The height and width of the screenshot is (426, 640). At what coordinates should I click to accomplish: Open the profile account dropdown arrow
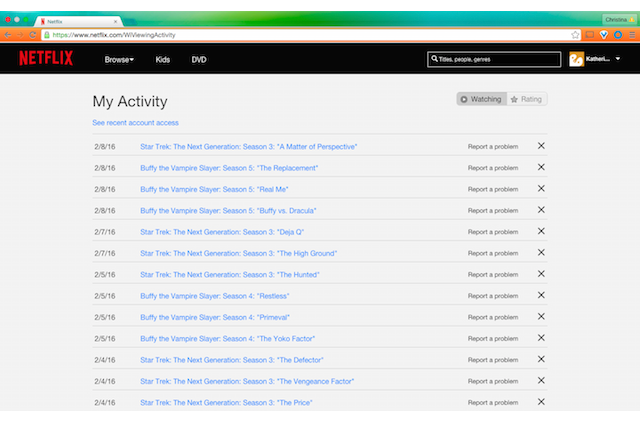[618, 60]
